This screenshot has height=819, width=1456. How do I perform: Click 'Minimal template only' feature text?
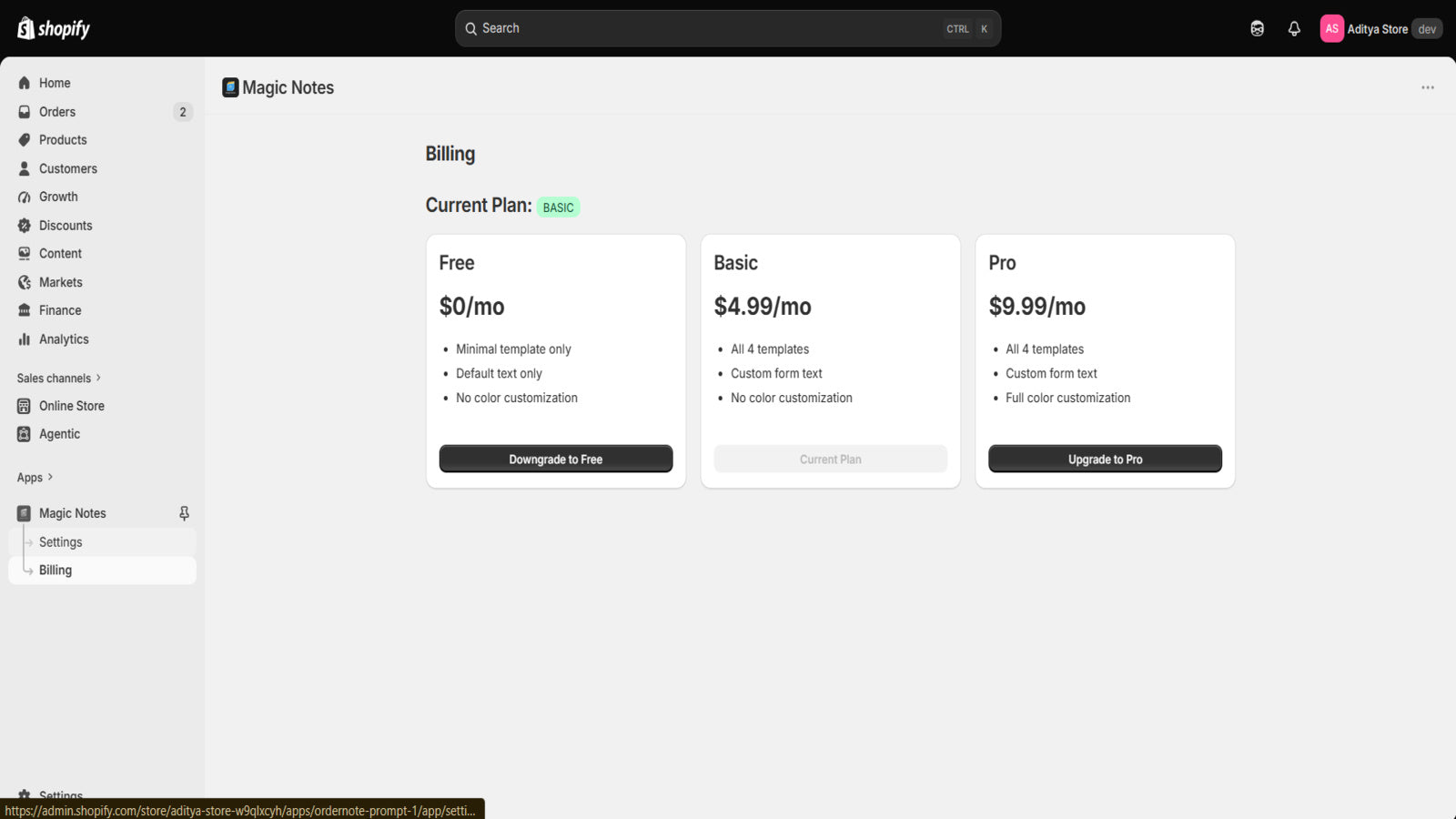click(513, 349)
